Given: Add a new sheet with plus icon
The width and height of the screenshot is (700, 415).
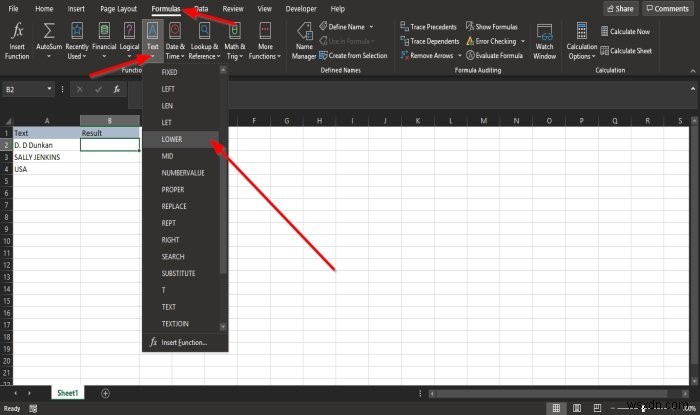Looking at the screenshot, I should click(105, 393).
